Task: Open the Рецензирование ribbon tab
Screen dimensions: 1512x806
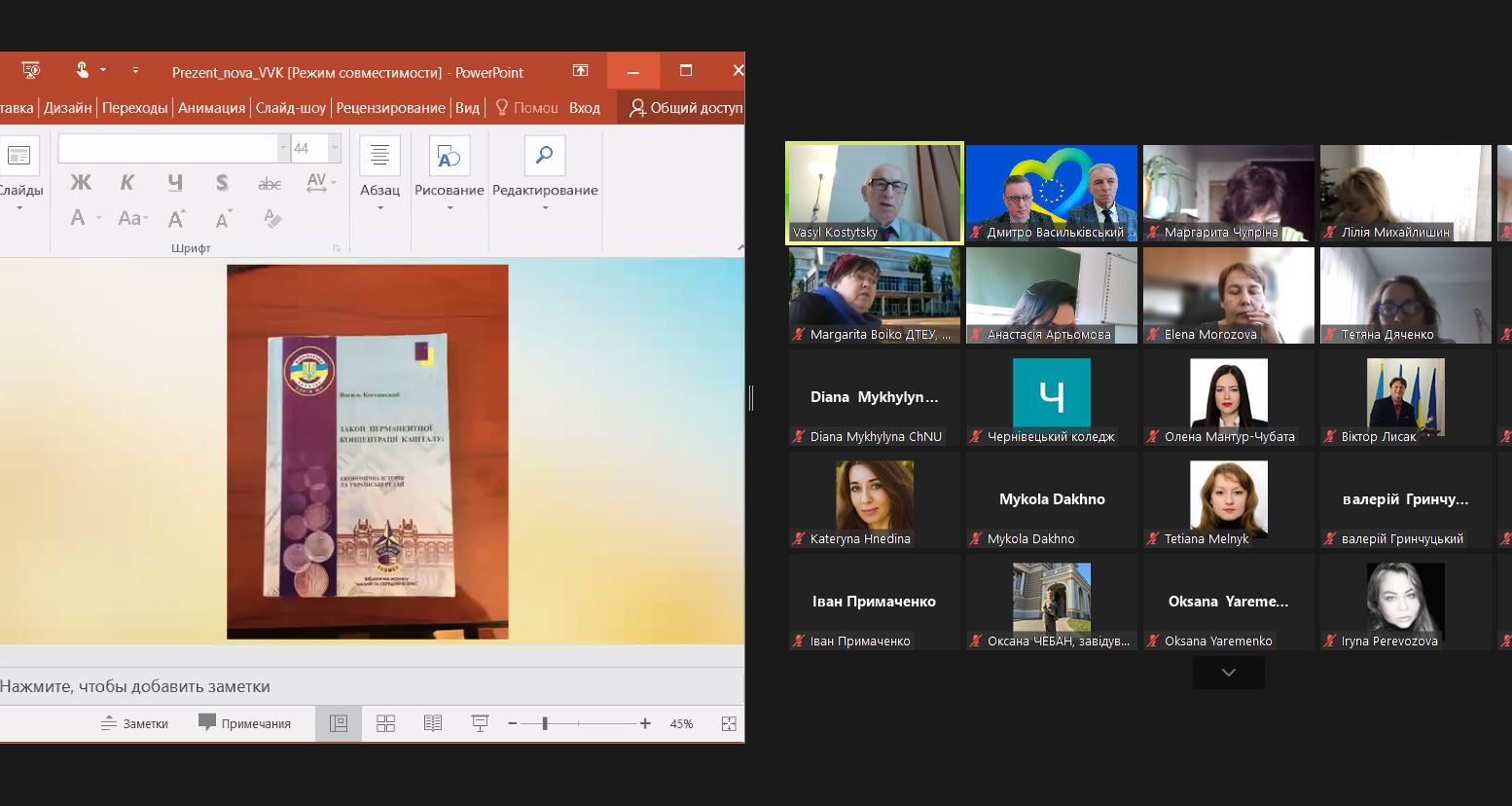Action: [x=390, y=108]
